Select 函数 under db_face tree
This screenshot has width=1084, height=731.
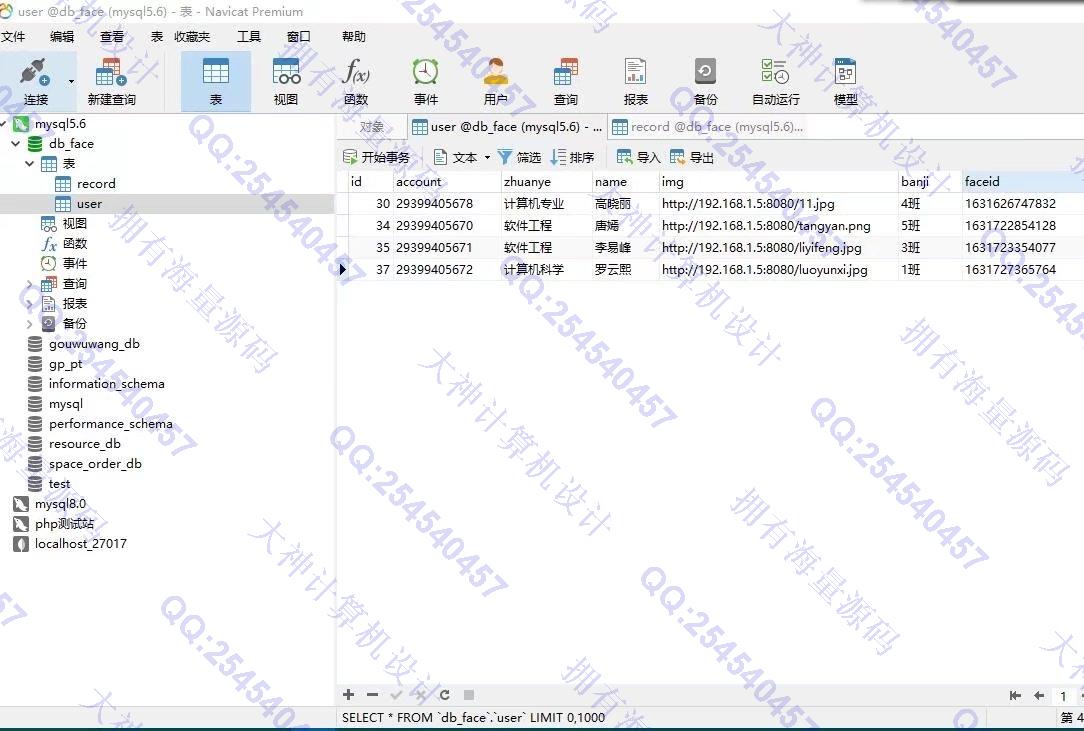75,243
